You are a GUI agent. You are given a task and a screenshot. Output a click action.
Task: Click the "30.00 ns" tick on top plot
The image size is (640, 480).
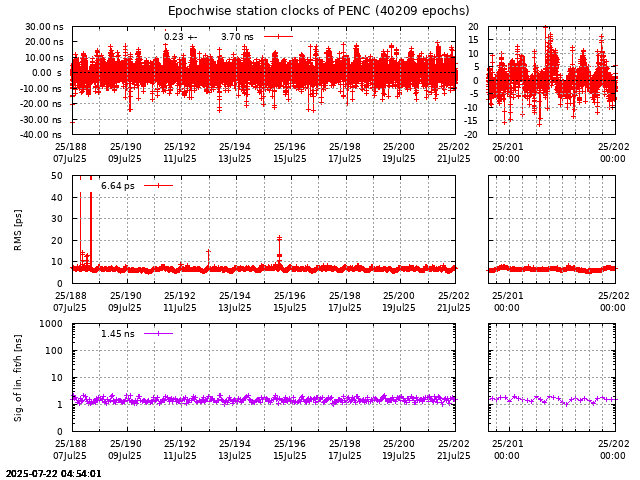pyautogui.click(x=44, y=27)
